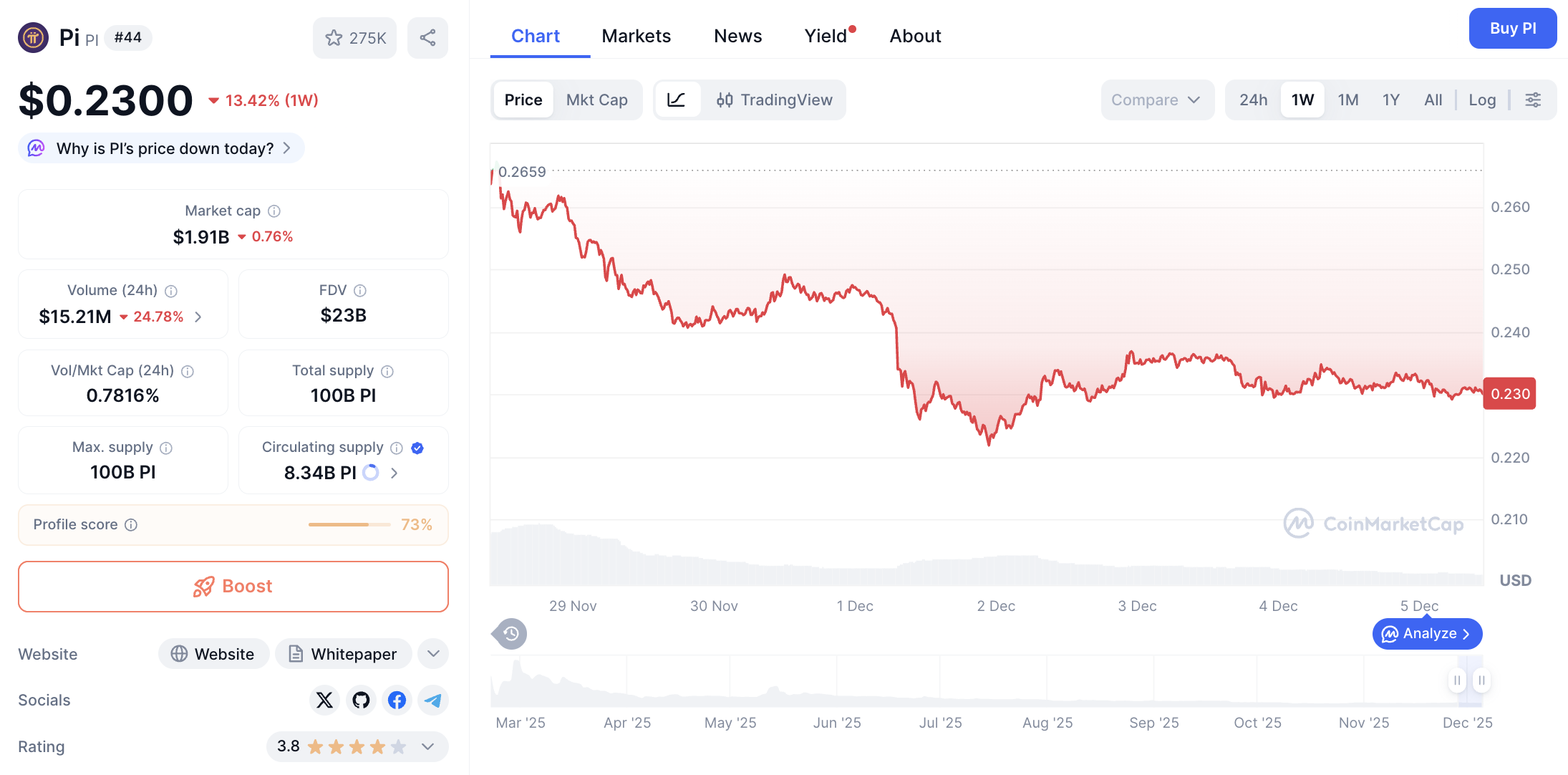The width and height of the screenshot is (1568, 775).
Task: Expand the Rating dropdown chevron
Action: point(427,746)
